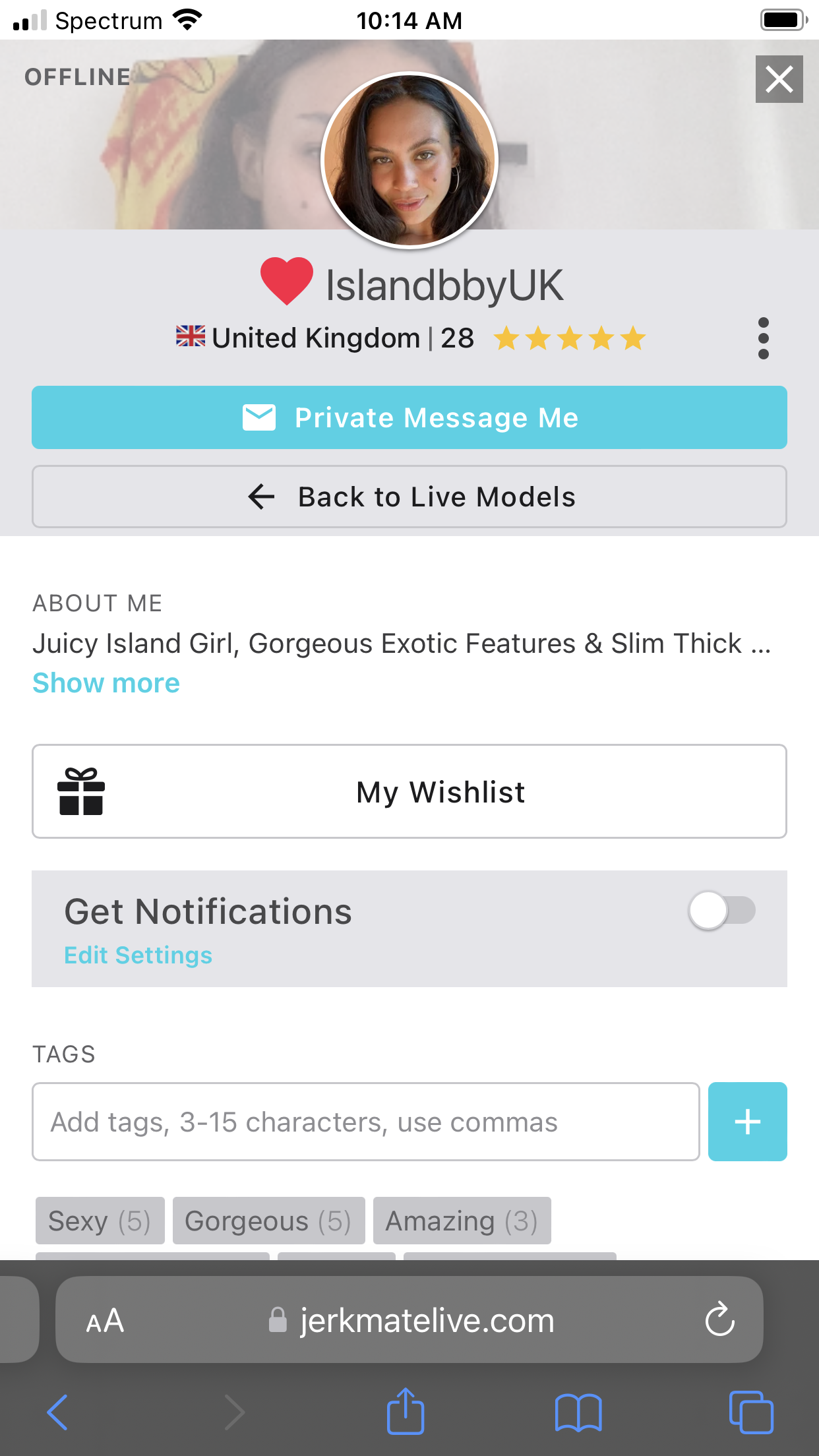Go Back to Live Models
Viewport: 819px width, 1456px height.
pos(409,497)
